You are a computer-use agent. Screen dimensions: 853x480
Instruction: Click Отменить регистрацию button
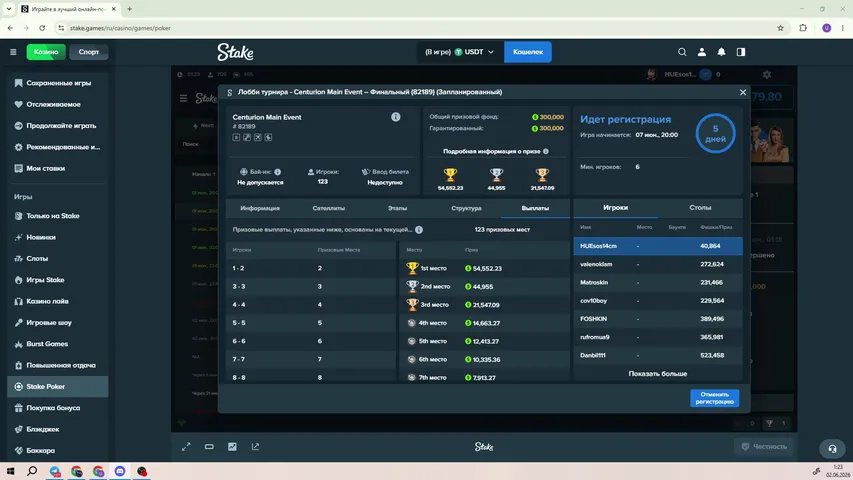click(714, 398)
